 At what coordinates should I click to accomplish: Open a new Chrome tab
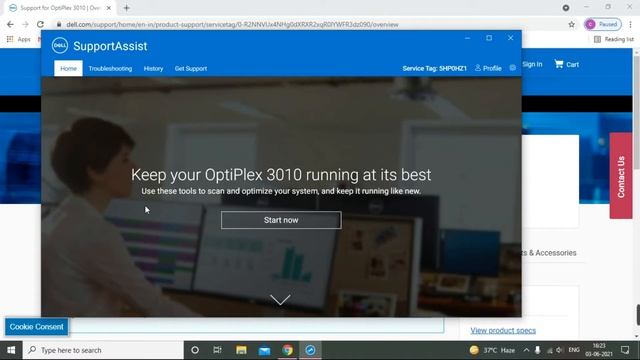point(127,8)
